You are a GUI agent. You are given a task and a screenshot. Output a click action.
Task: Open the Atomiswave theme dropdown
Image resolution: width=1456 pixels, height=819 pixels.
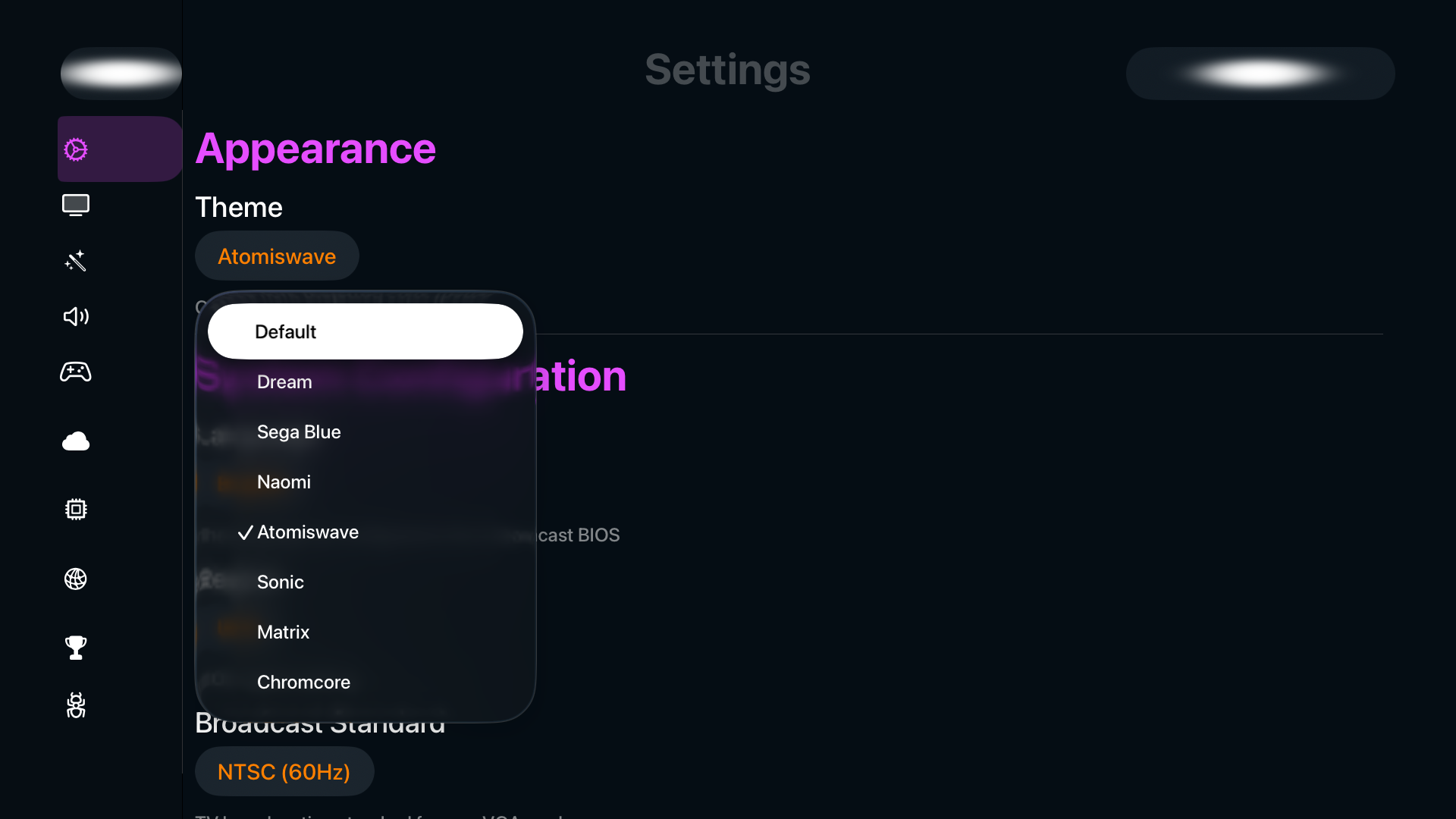(x=276, y=256)
